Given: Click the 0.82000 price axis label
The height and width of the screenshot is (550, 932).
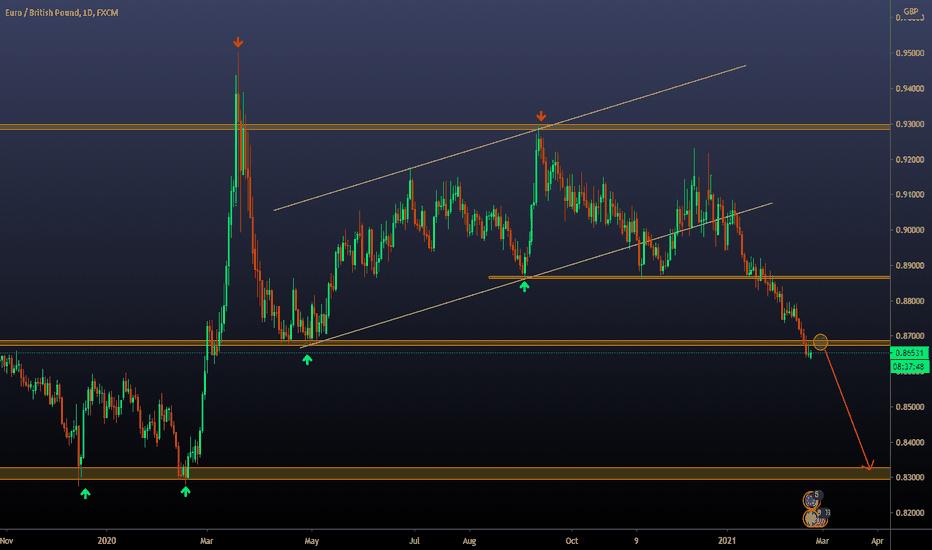Looking at the screenshot, I should pos(910,513).
